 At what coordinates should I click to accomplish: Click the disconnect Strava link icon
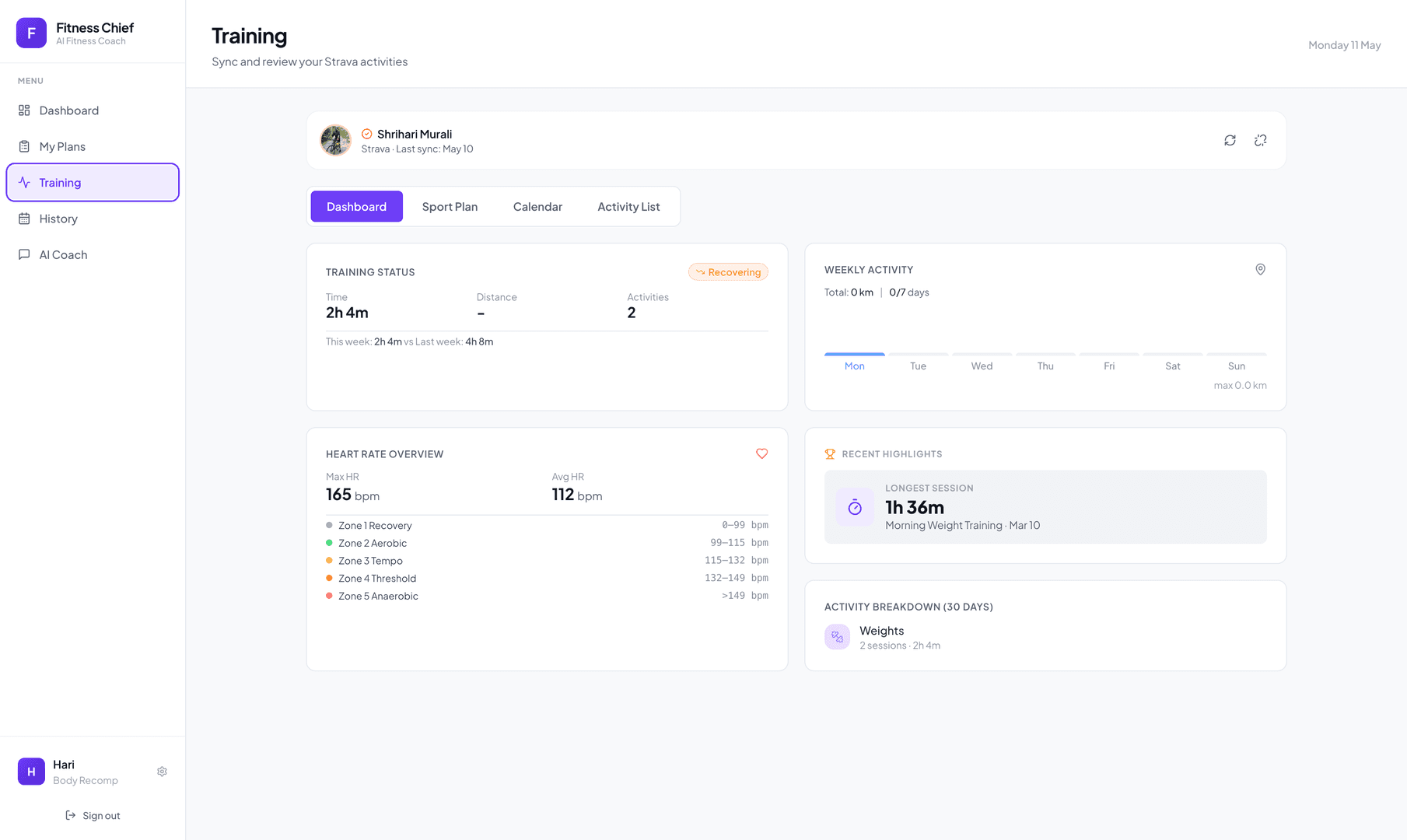pyautogui.click(x=1261, y=140)
